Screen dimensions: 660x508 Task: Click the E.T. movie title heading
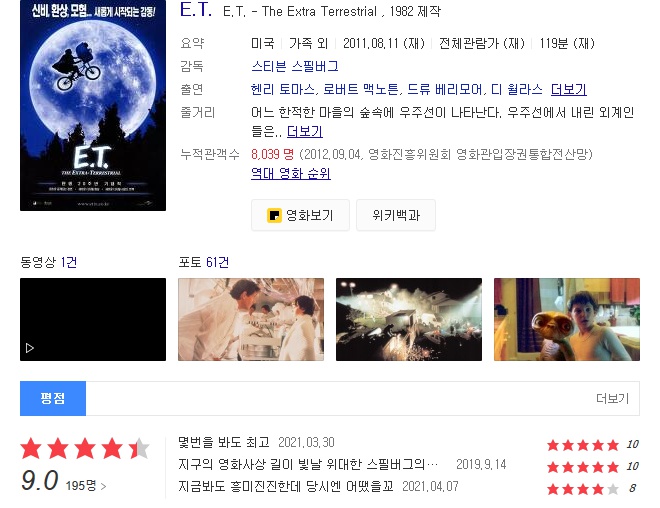click(x=196, y=9)
